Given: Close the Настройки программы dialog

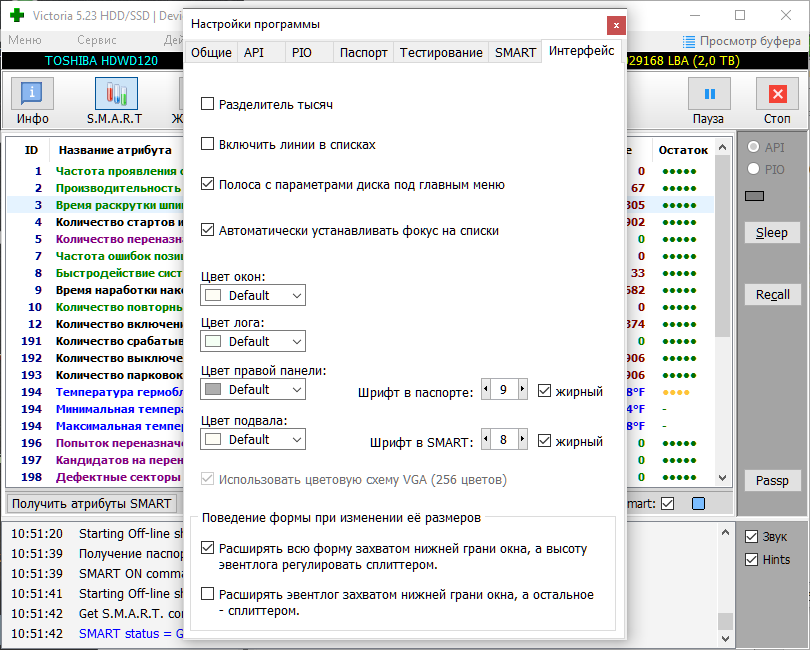Looking at the screenshot, I should coord(616,25).
